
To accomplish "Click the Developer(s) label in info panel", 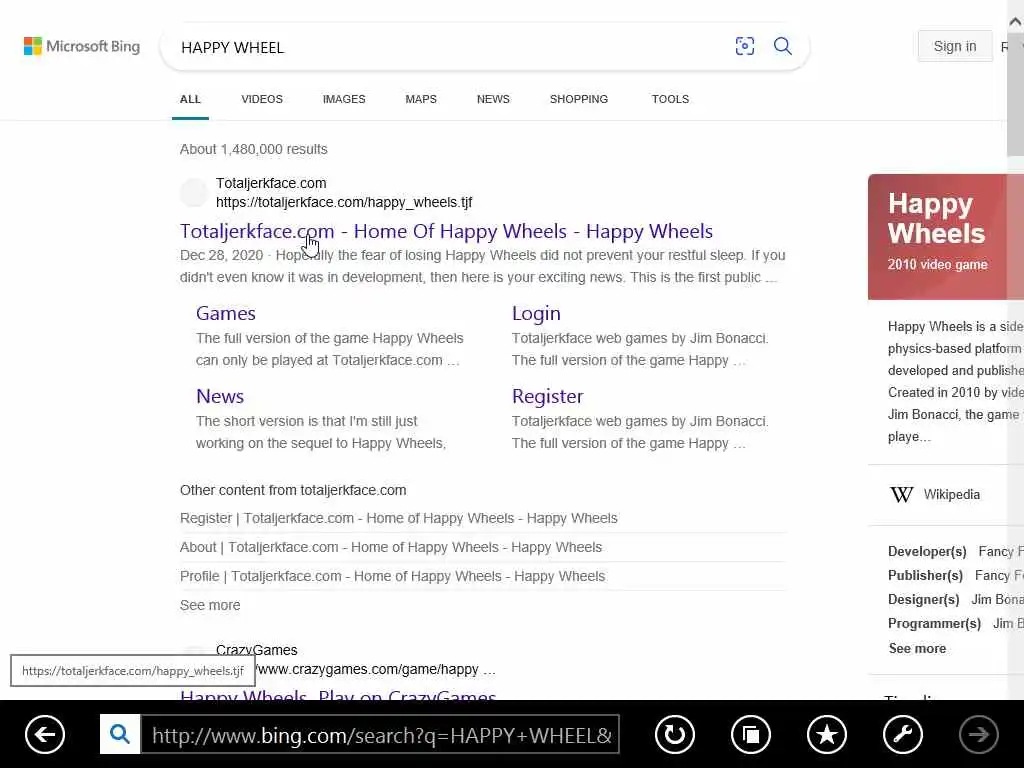I will 927,552.
